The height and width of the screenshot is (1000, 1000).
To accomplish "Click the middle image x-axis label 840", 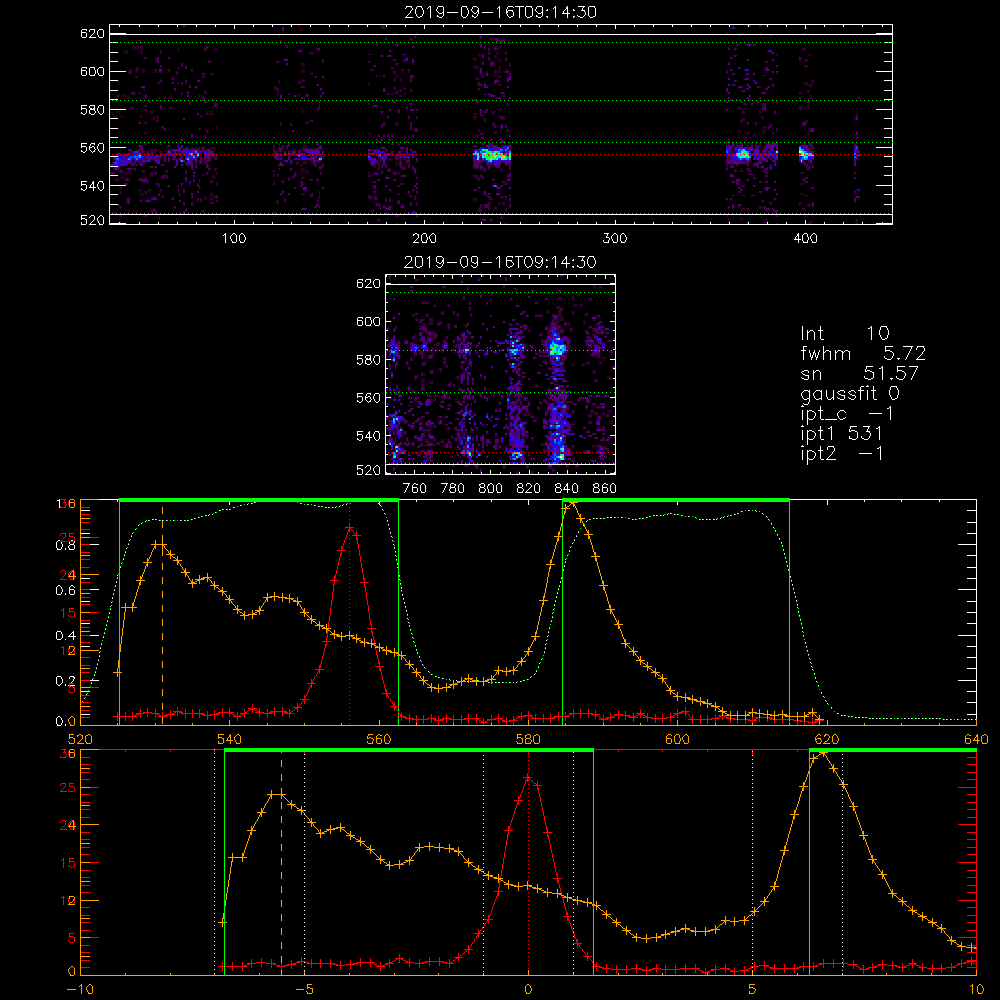I will click(x=566, y=489).
